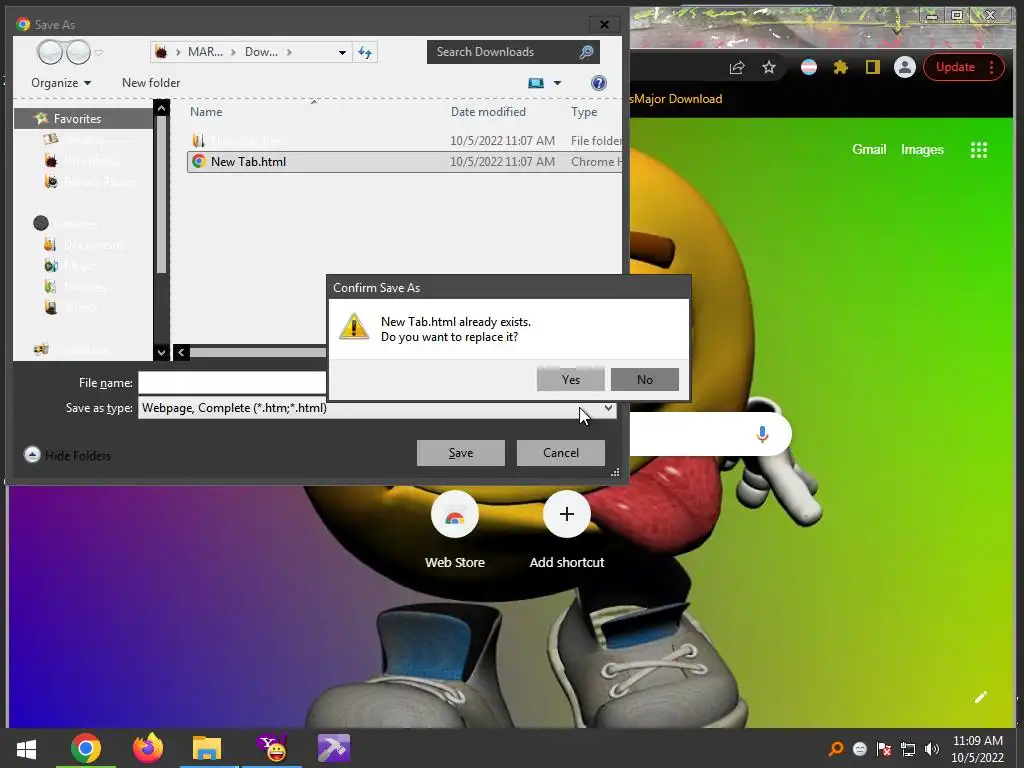Image resolution: width=1024 pixels, height=768 pixels.
Task: Open the Windows Start button
Action: pos(26,749)
